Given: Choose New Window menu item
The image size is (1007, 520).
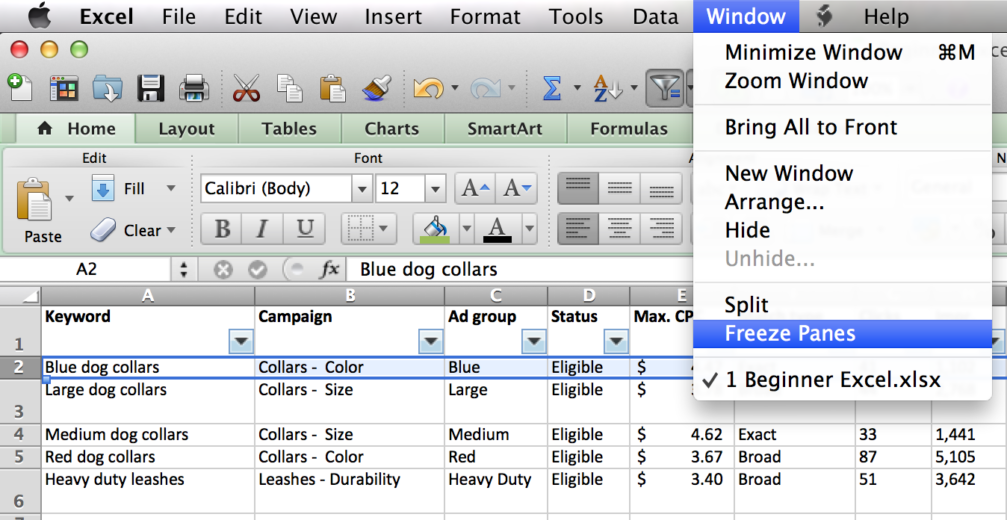Looking at the screenshot, I should 843,173.
